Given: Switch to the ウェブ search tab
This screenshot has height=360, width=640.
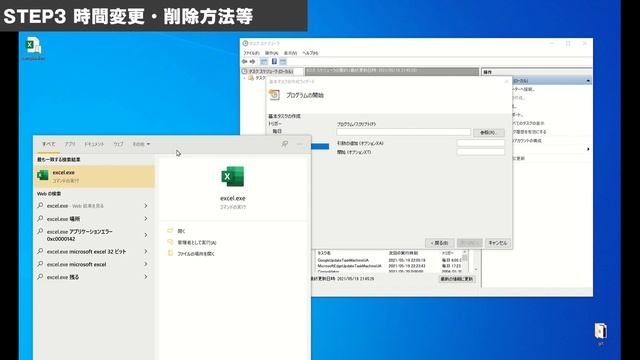Looking at the screenshot, I should 118,144.
